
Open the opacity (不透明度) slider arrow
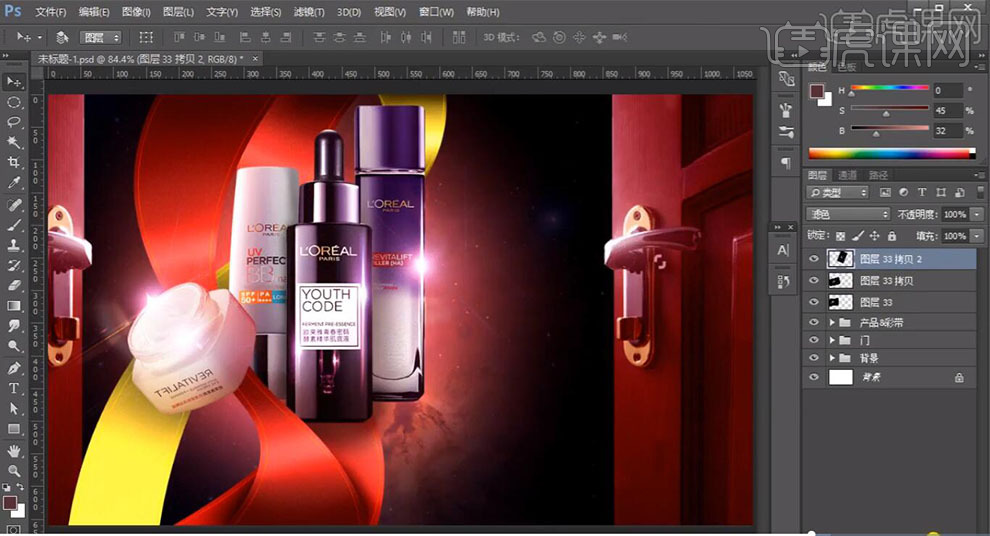[977, 215]
